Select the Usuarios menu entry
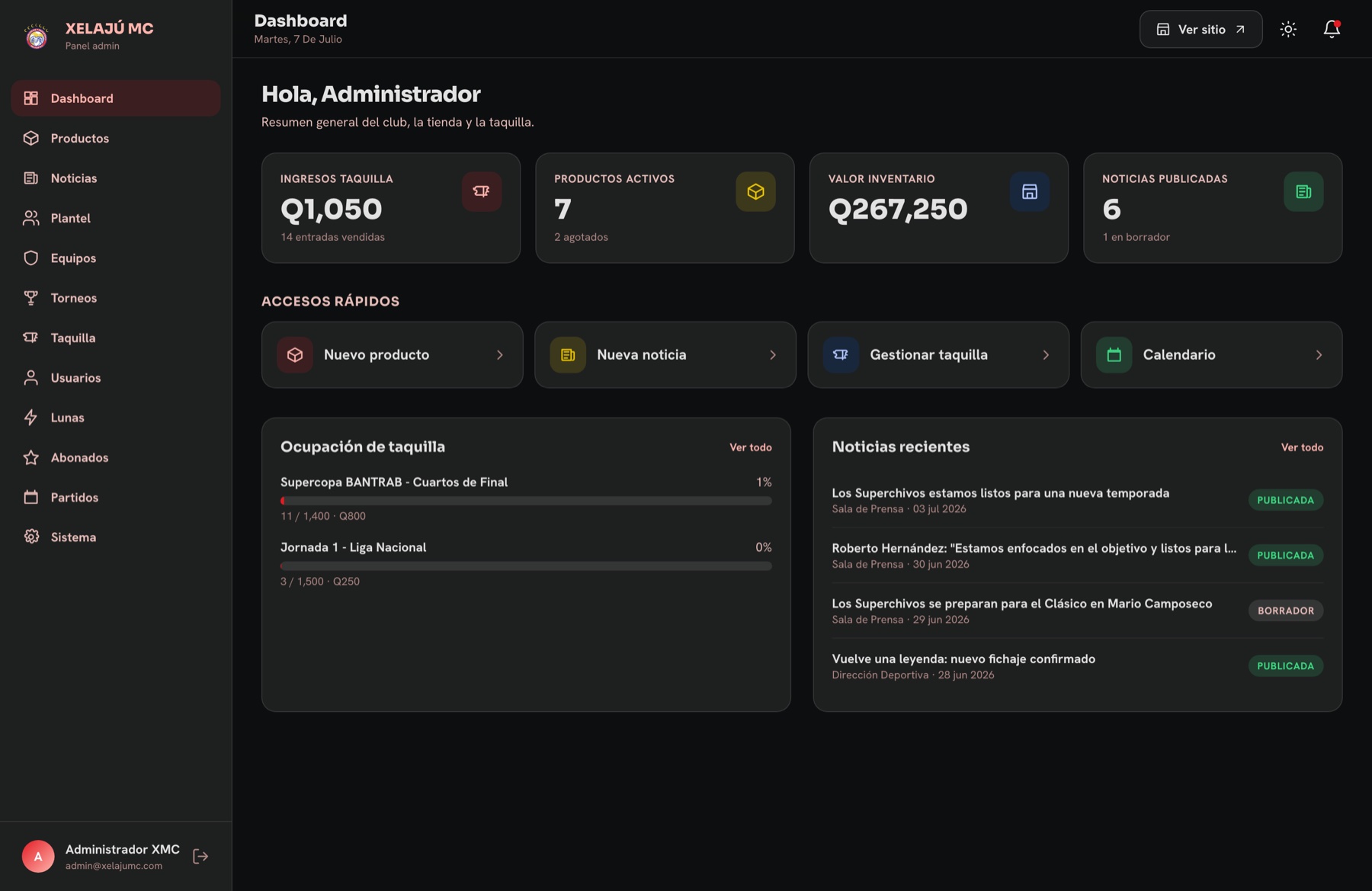The height and width of the screenshot is (891, 1372). tap(116, 377)
